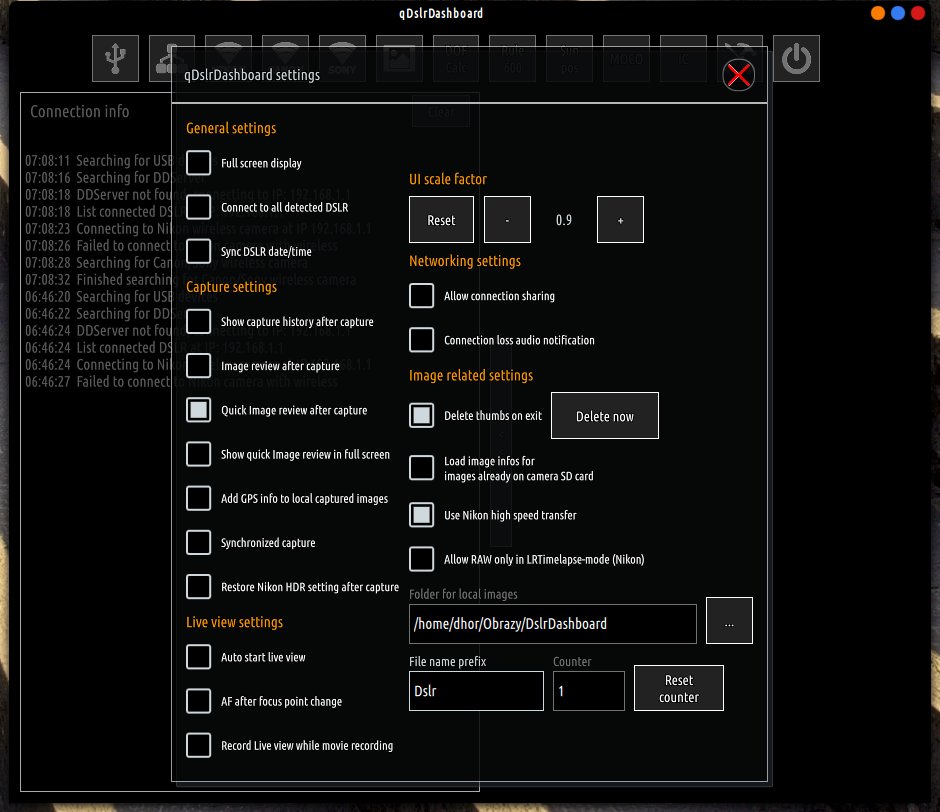
Task: Enable Load image infos for SD card images
Action: (x=421, y=468)
